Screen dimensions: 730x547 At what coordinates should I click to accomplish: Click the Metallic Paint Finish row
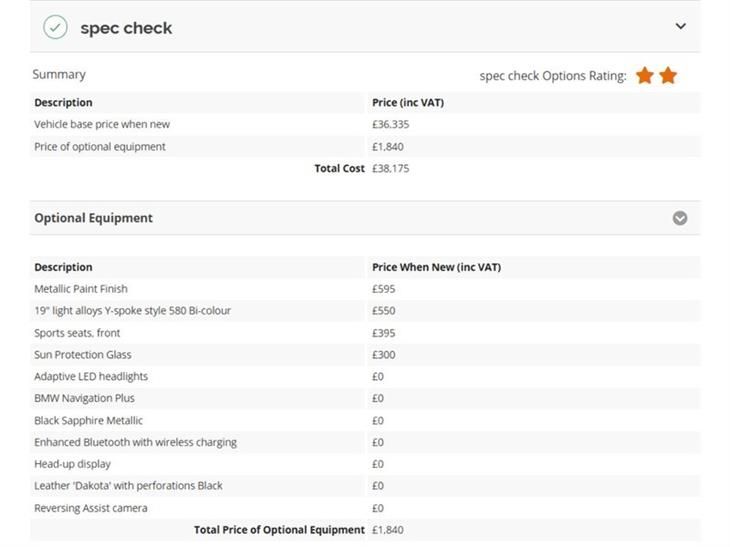coord(365,289)
